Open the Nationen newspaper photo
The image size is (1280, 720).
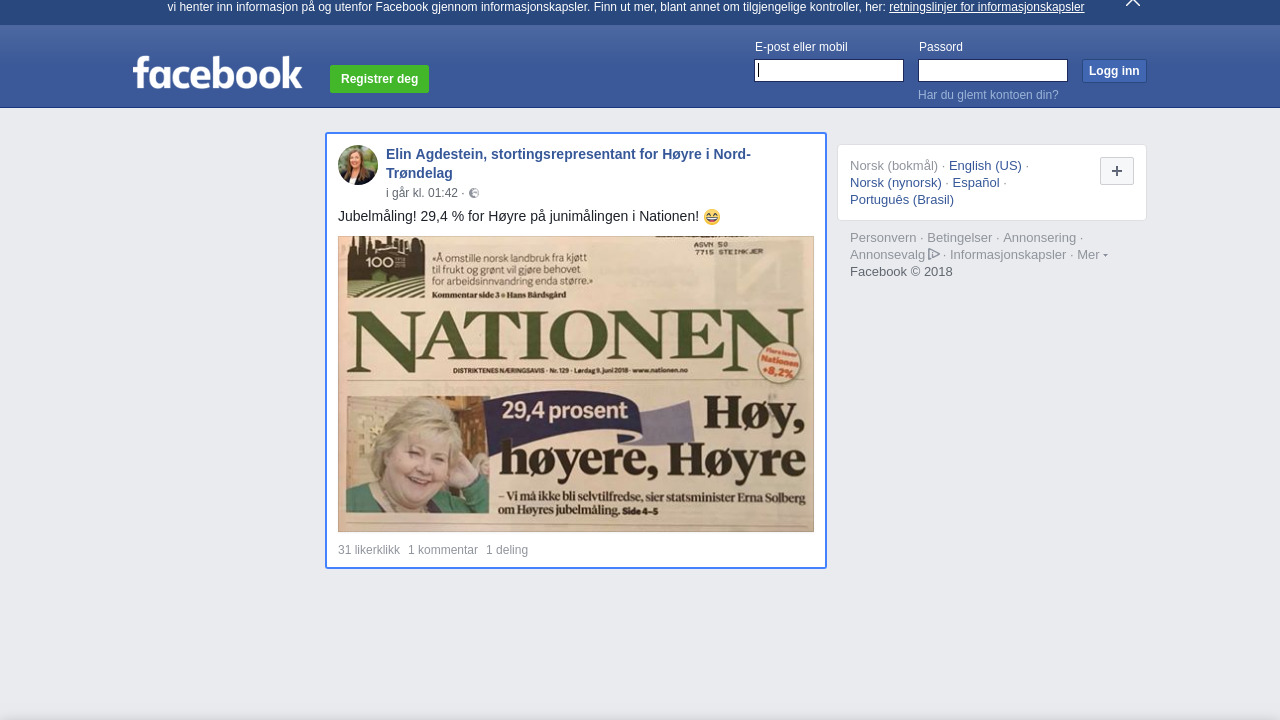click(576, 384)
